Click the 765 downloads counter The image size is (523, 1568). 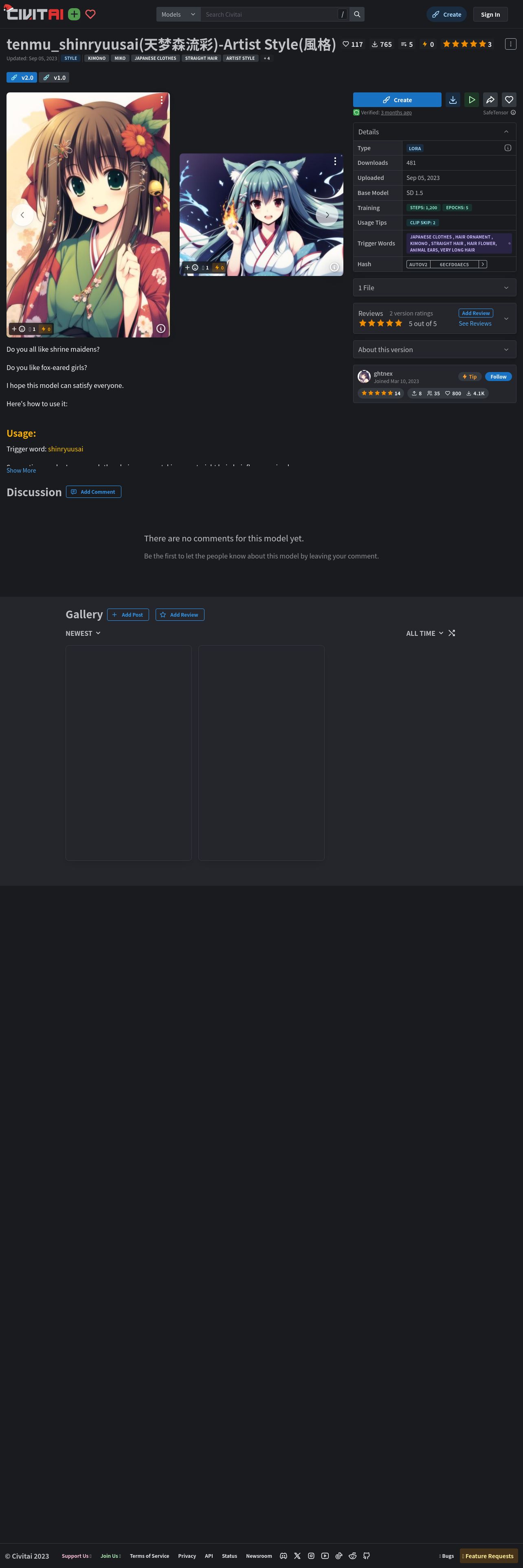[382, 44]
